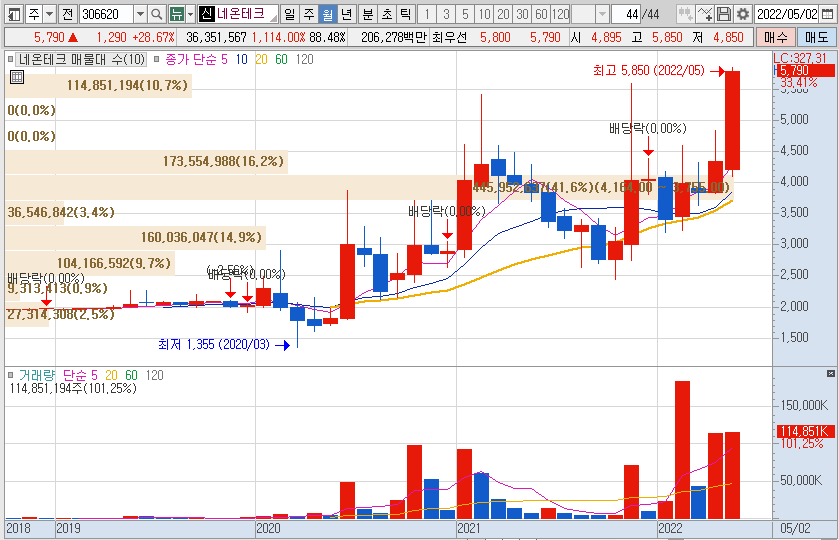Click the current price 5,790 in quote bar

click(x=49, y=37)
